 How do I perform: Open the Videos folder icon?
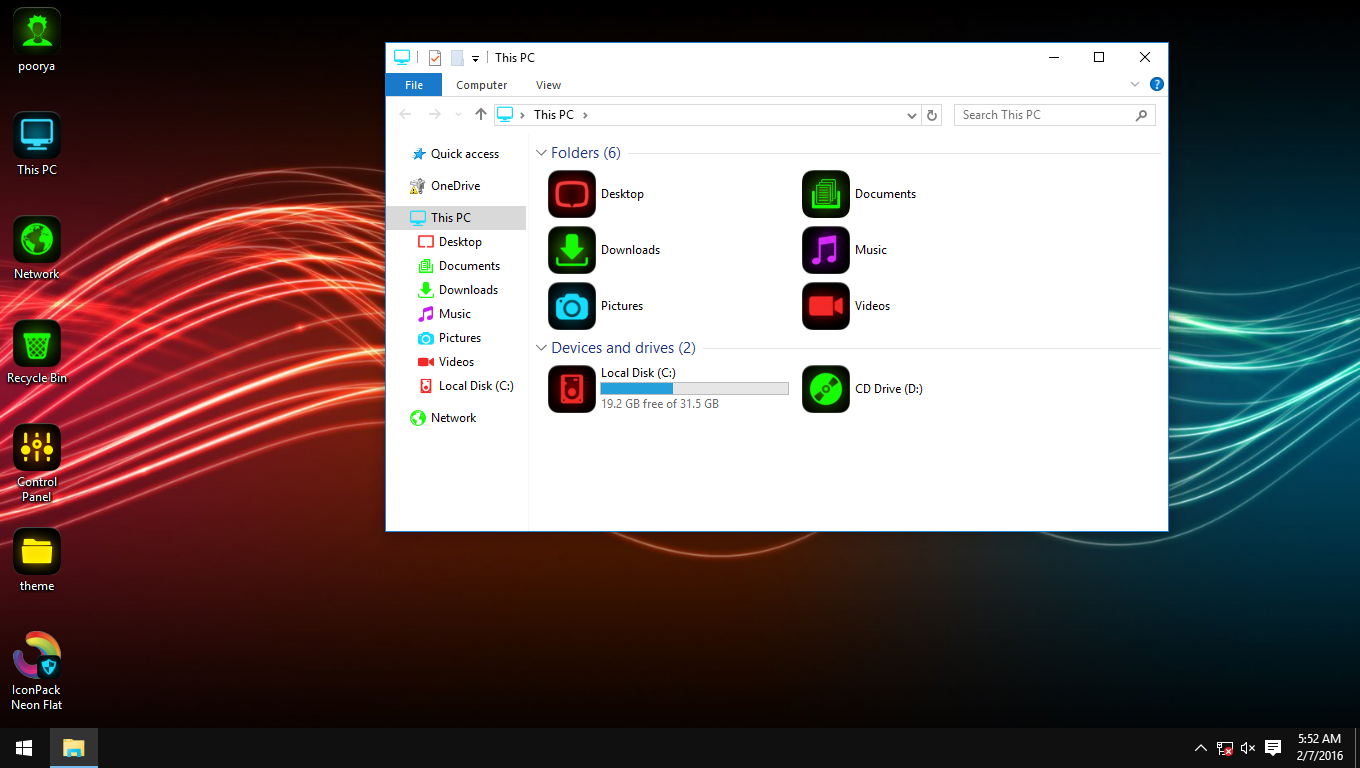click(825, 306)
